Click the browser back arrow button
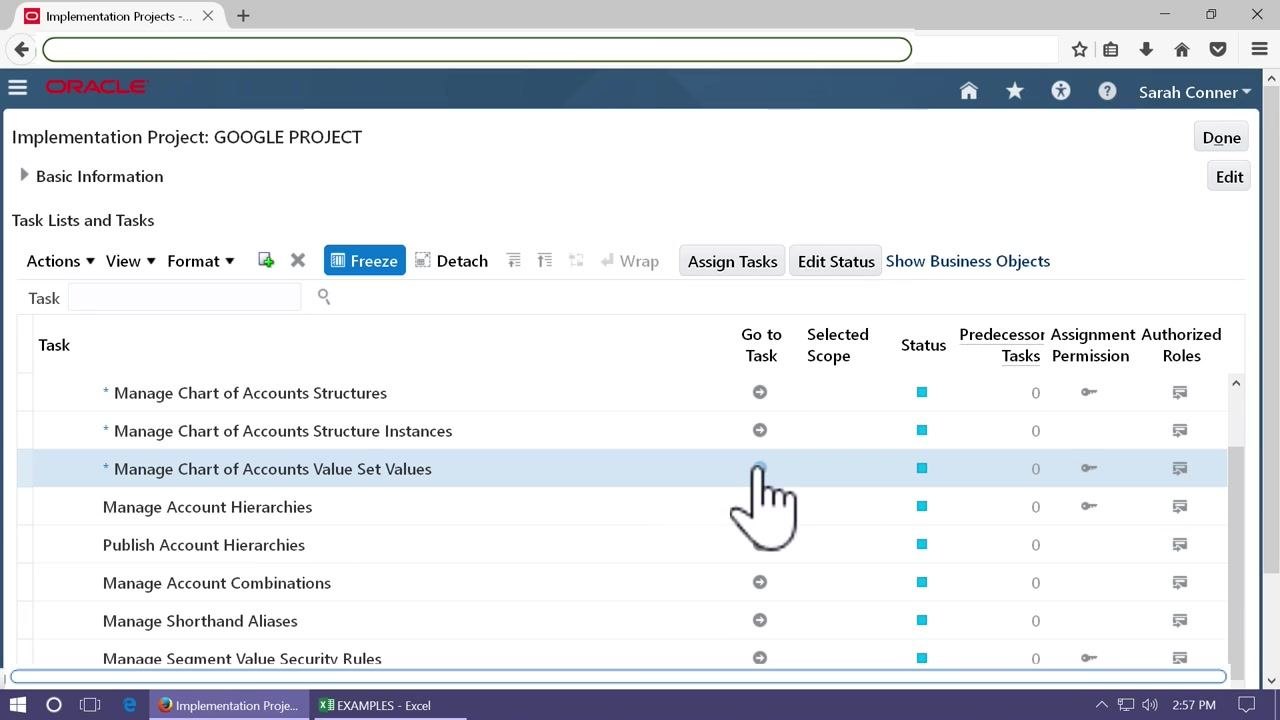This screenshot has width=1280, height=720. point(22,49)
